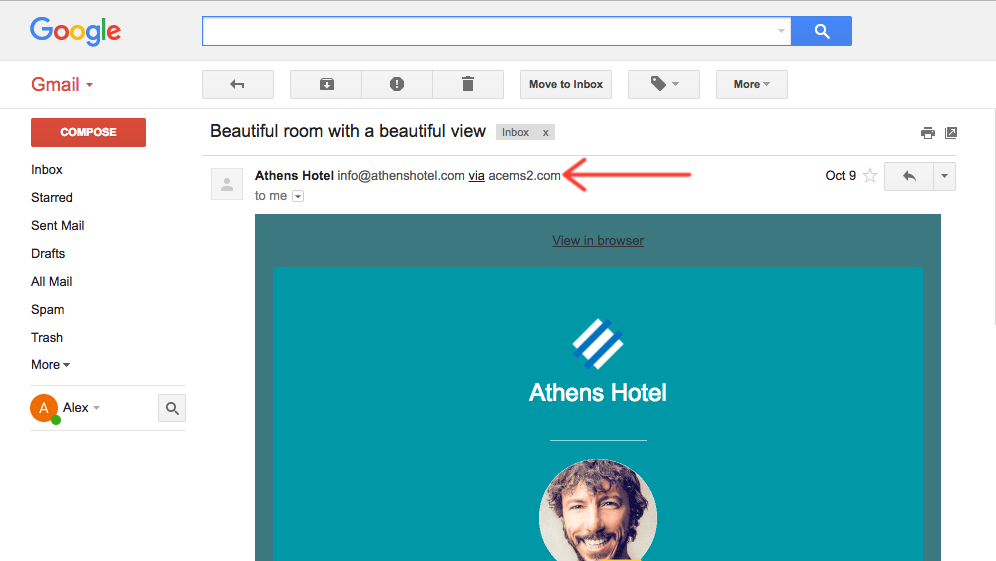This screenshot has height=561, width=996.
Task: Click the blue search magnifier button
Action: [x=821, y=31]
